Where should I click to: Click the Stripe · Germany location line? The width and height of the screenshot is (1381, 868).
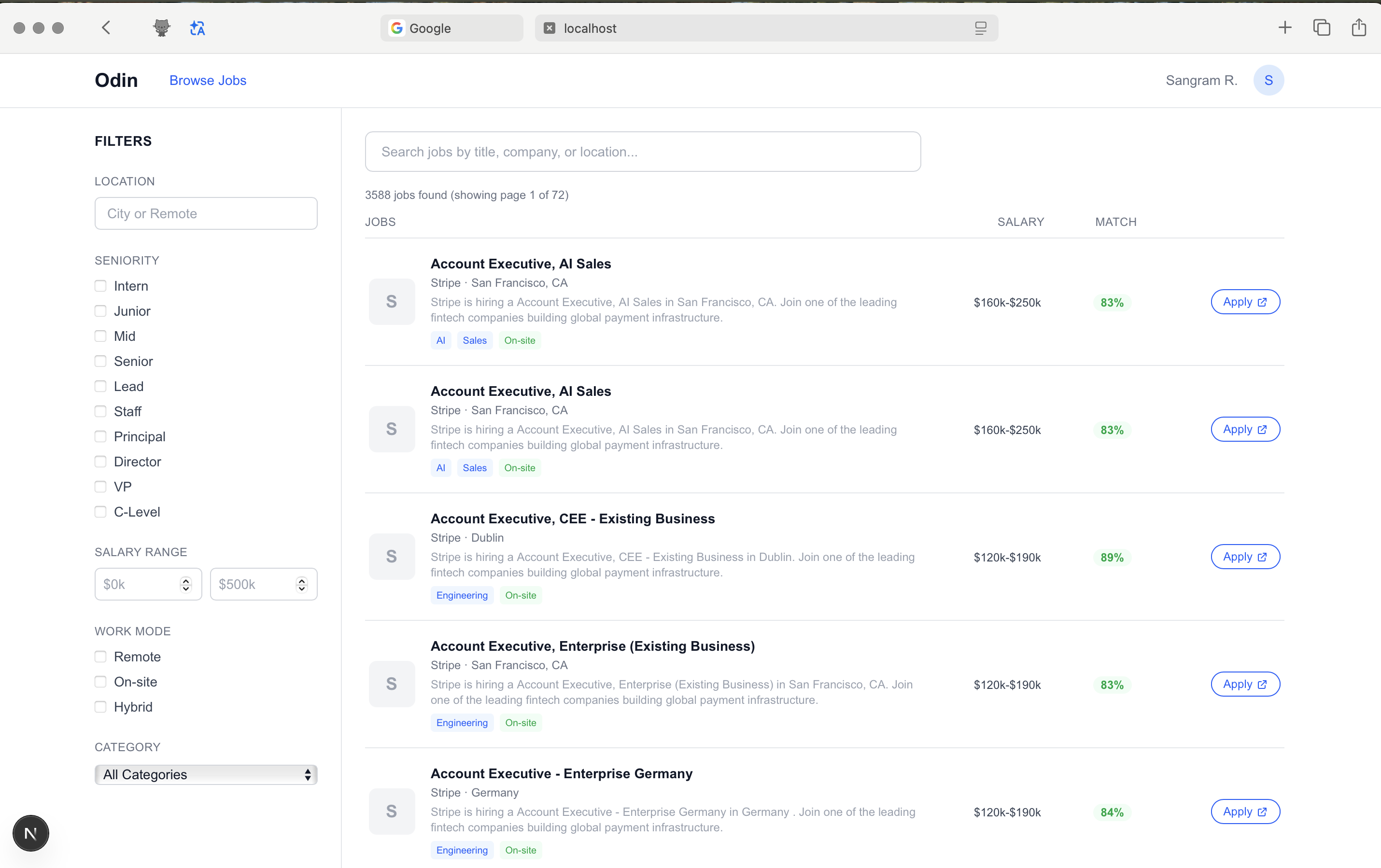click(474, 792)
